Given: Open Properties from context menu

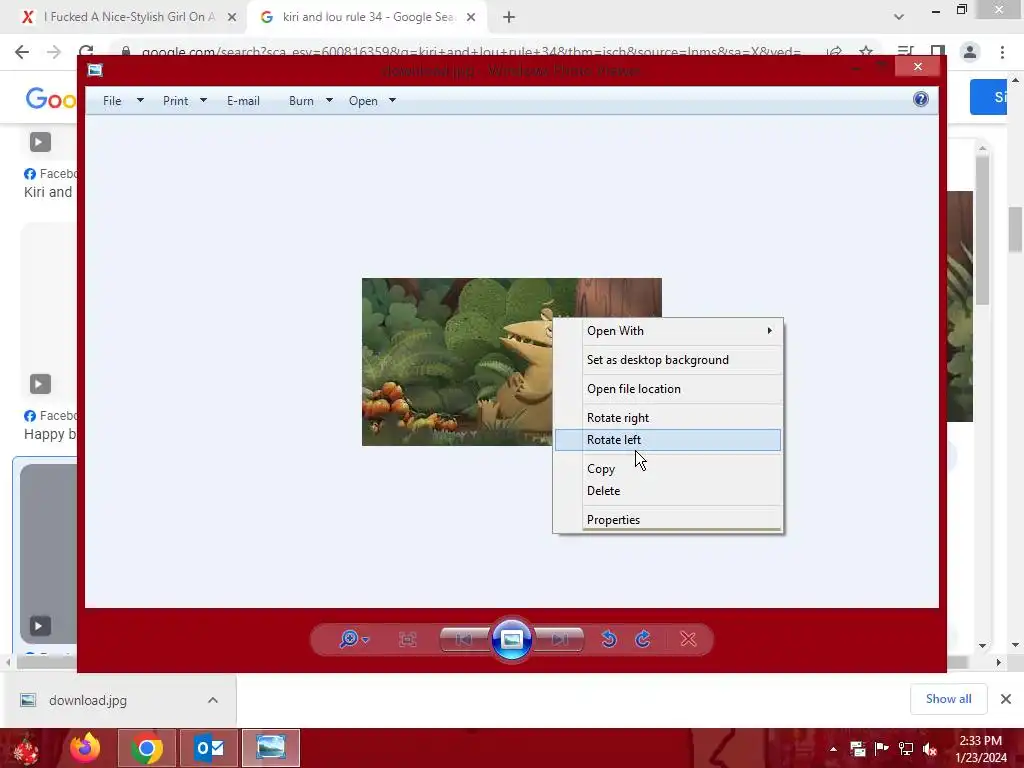Looking at the screenshot, I should 667,519.
